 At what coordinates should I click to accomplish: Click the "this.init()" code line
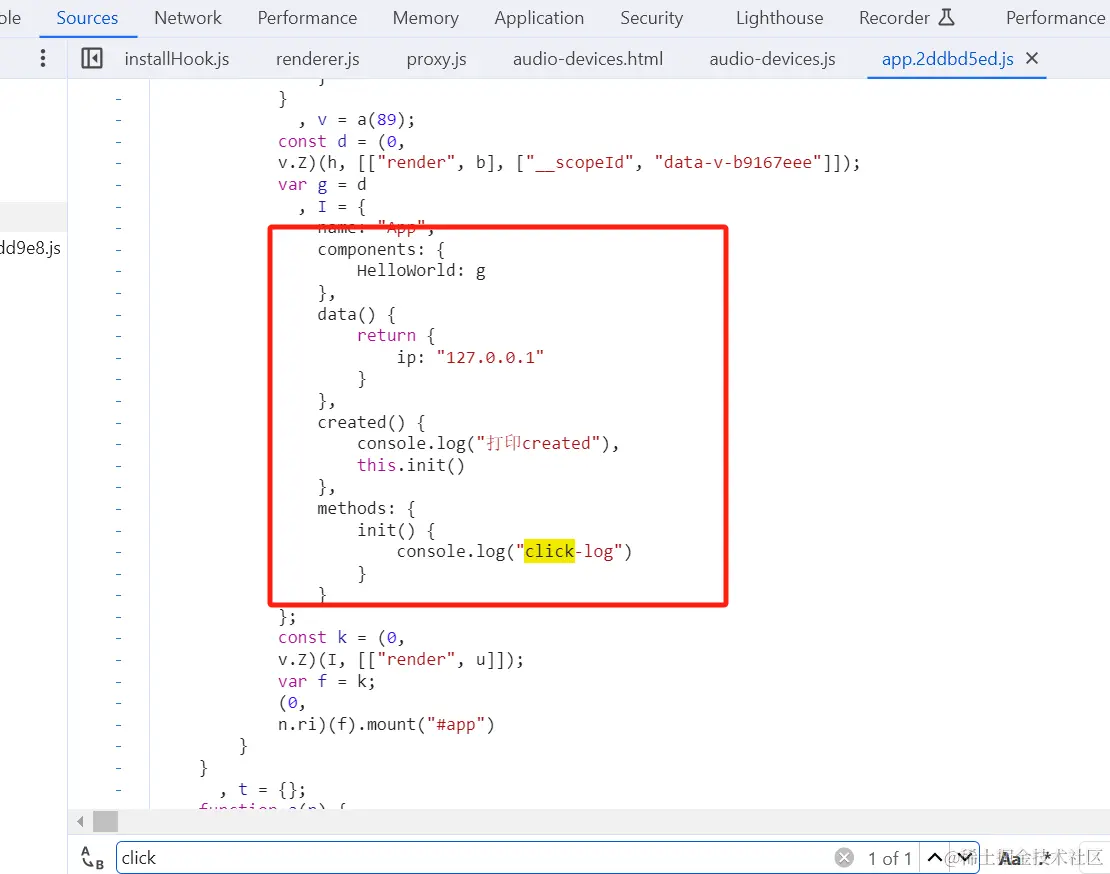point(411,465)
